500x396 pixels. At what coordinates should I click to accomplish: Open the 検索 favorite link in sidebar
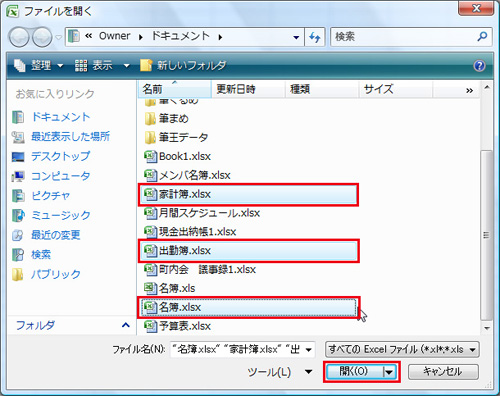(x=41, y=255)
